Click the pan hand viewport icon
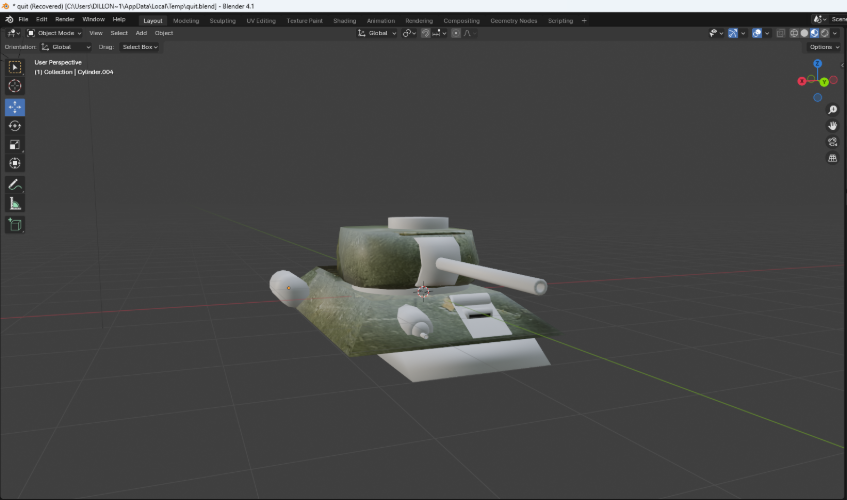The image size is (847, 500). [832, 126]
